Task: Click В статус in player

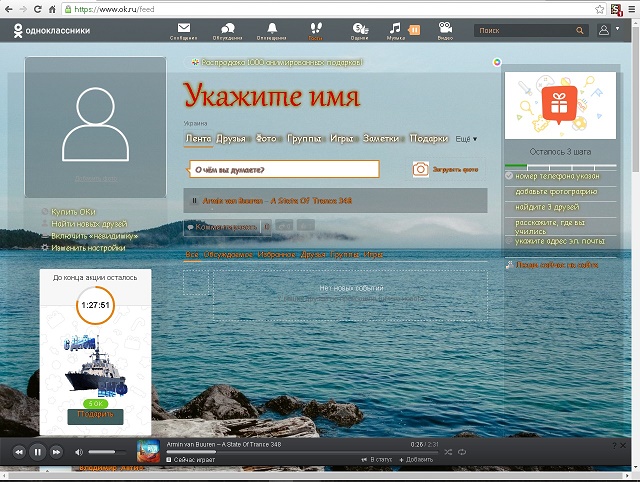Action: click(376, 460)
